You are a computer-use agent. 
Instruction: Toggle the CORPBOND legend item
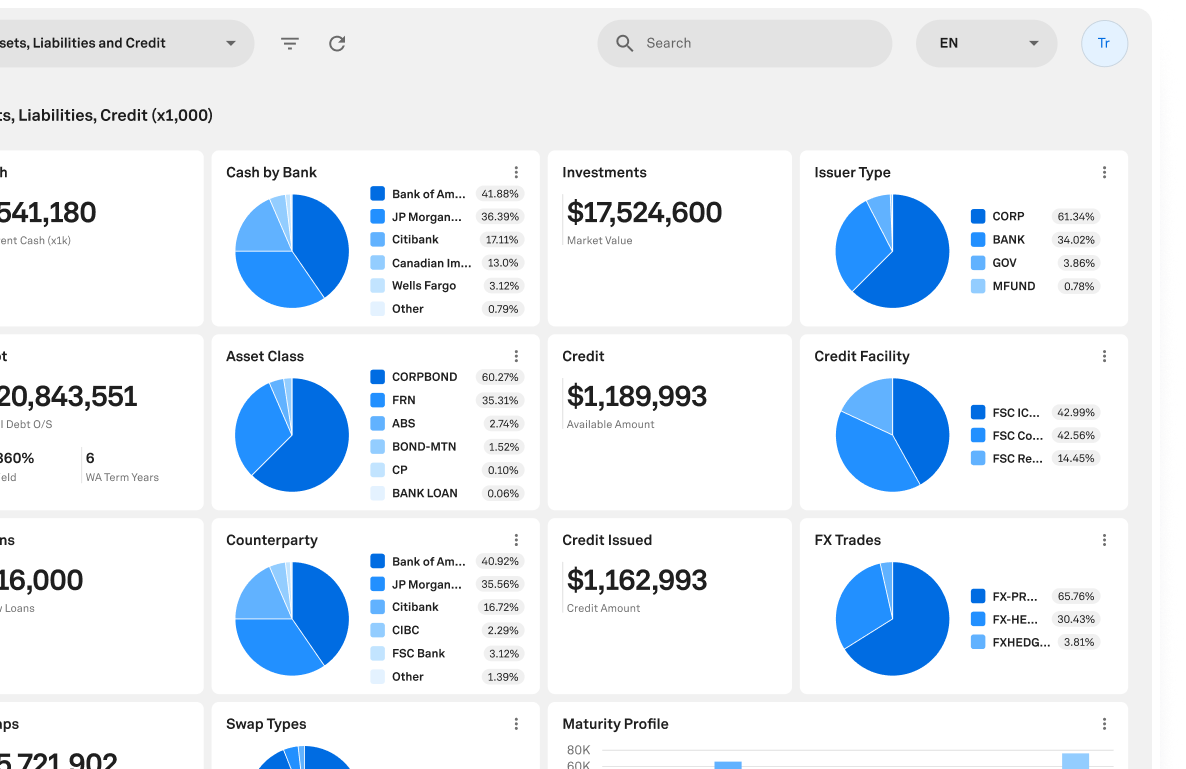(424, 377)
